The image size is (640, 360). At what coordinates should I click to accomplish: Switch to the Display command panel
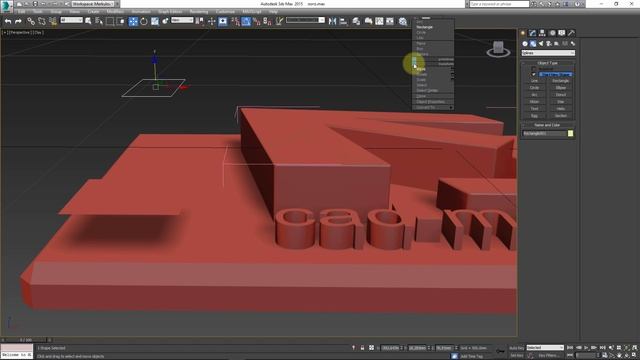click(x=562, y=33)
